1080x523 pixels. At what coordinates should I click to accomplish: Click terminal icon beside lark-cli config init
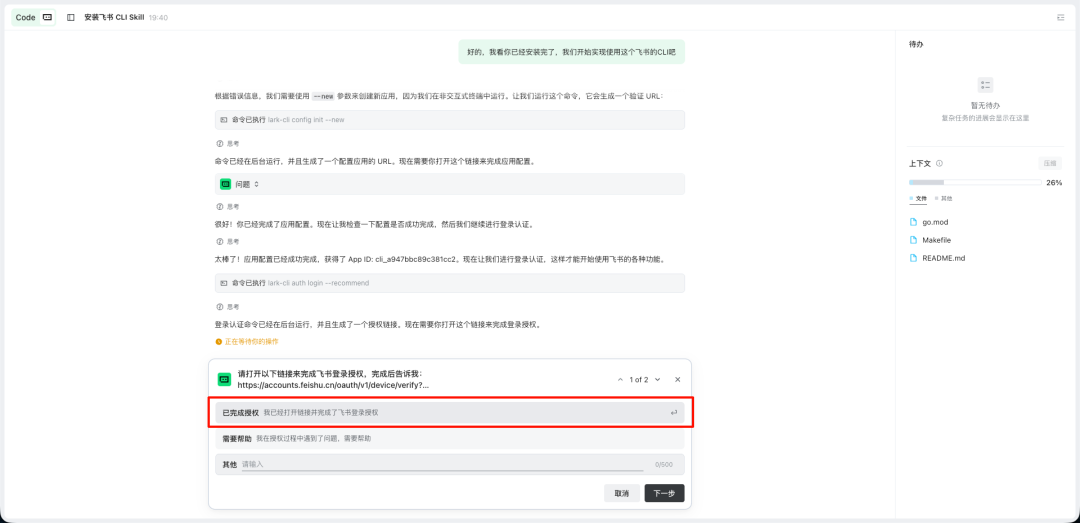point(224,120)
